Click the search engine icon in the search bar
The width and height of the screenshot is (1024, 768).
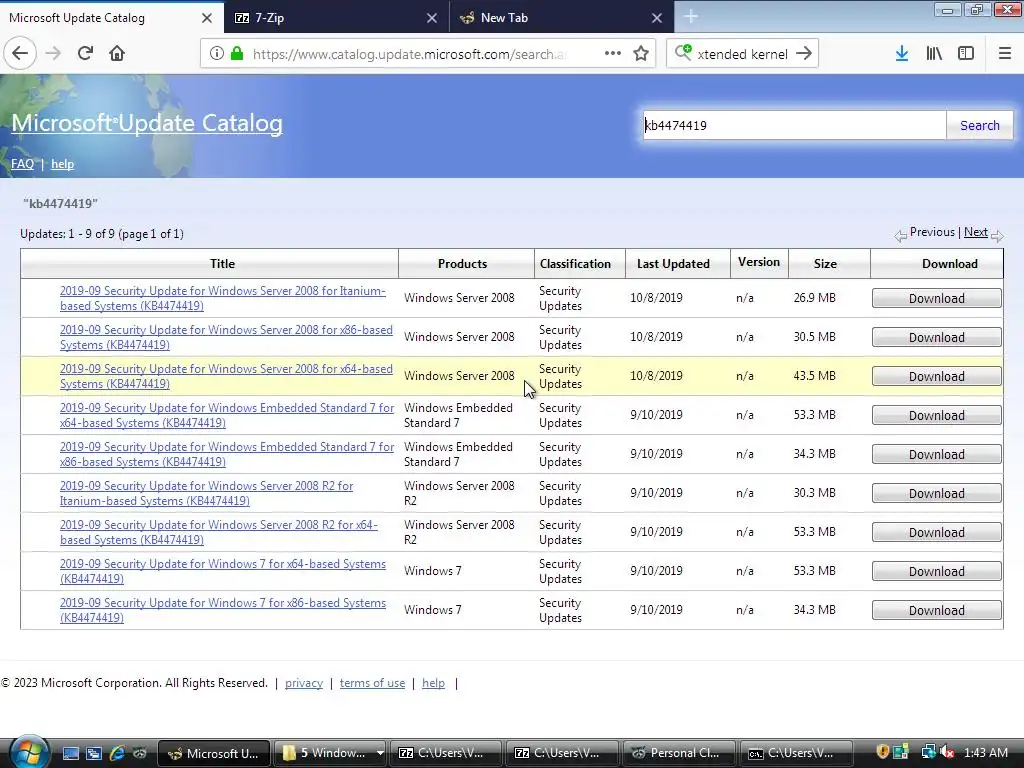click(x=683, y=52)
